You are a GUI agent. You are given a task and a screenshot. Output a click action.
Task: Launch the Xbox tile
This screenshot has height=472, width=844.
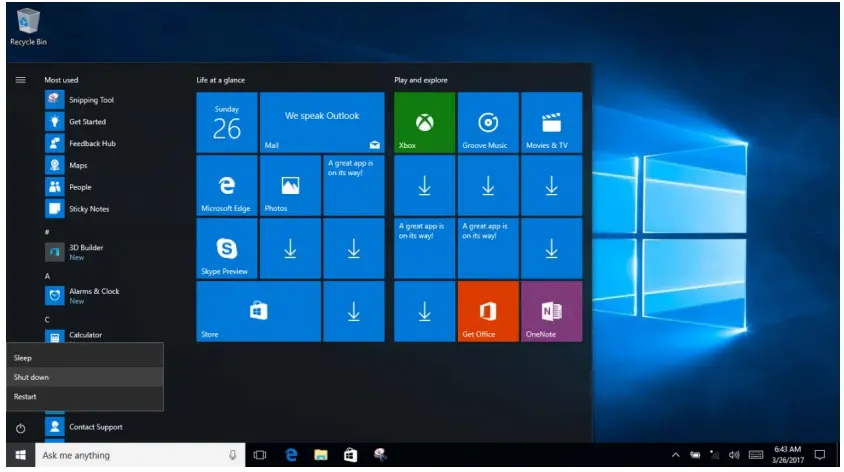pyautogui.click(x=424, y=122)
